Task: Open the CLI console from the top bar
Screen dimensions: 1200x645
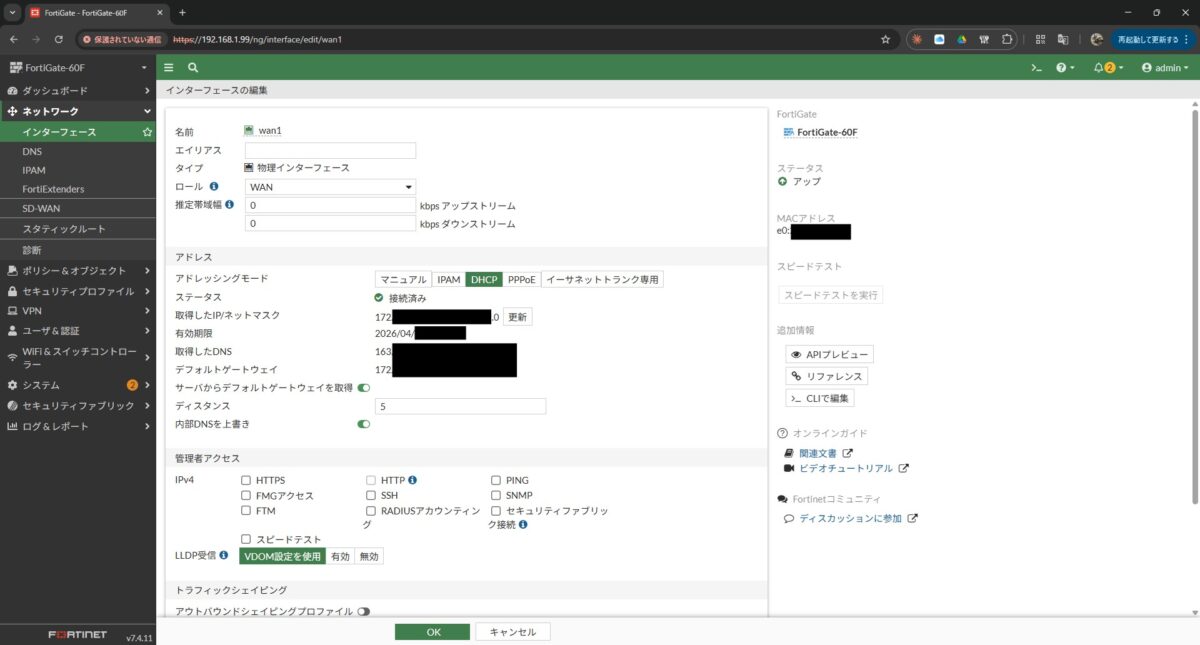Action: tap(1037, 67)
